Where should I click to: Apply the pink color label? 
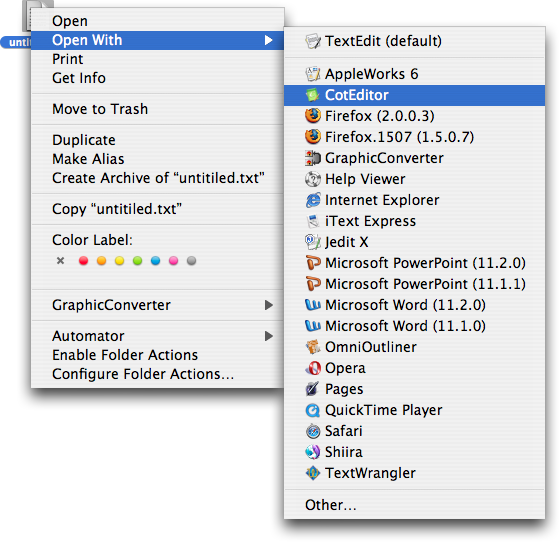point(174,261)
